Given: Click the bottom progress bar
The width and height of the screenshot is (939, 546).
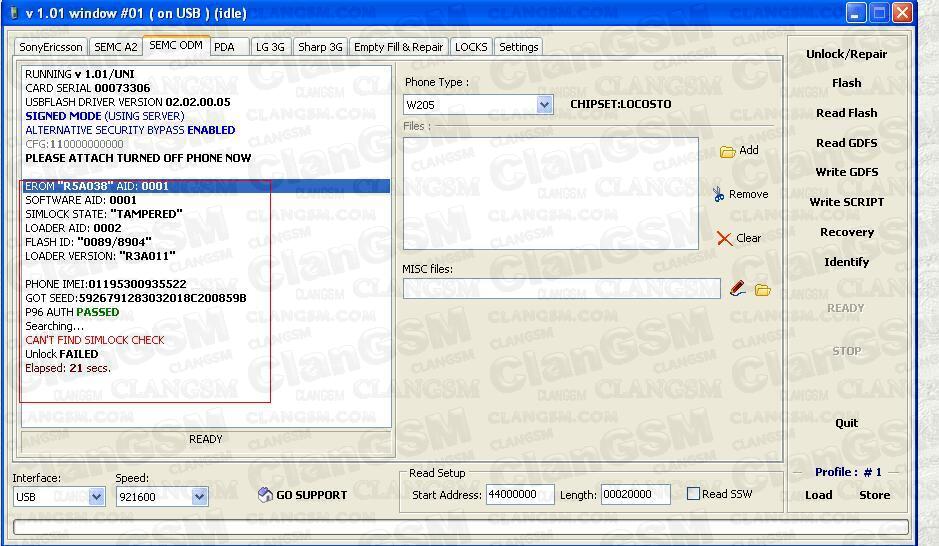Looking at the screenshot, I should pos(461,527).
